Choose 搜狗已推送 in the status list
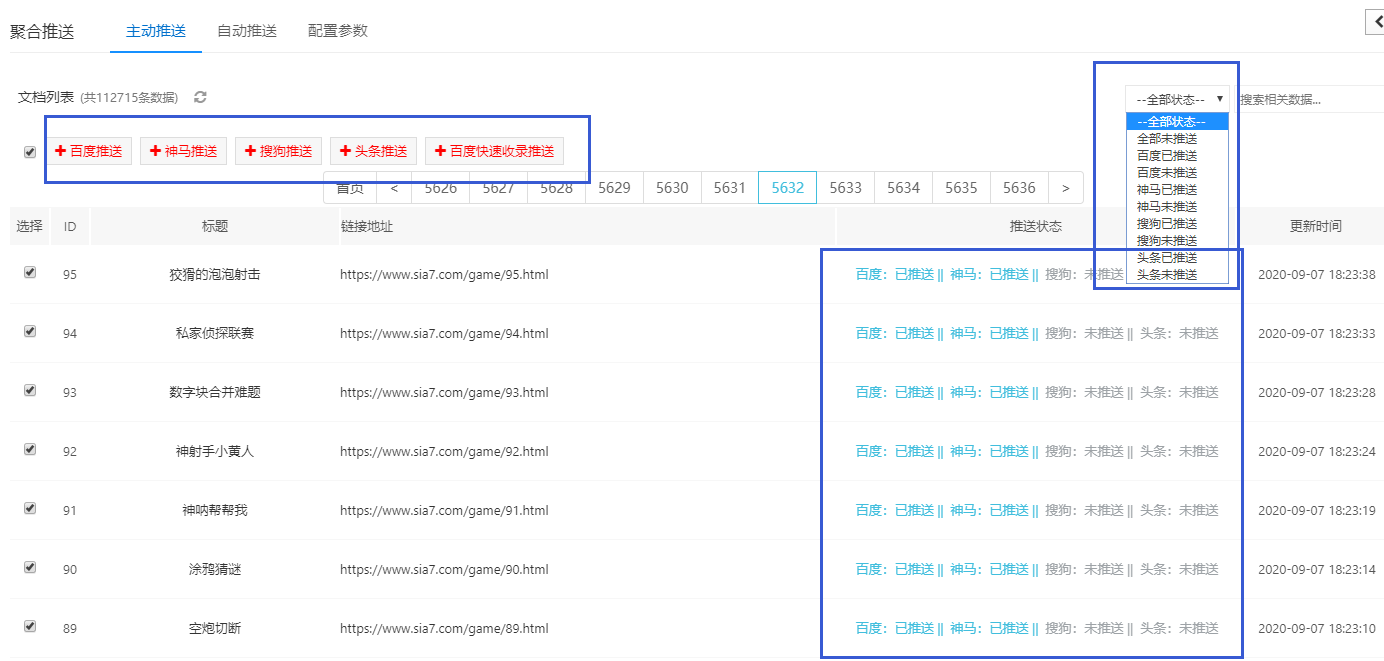The width and height of the screenshot is (1384, 661). (1177, 223)
